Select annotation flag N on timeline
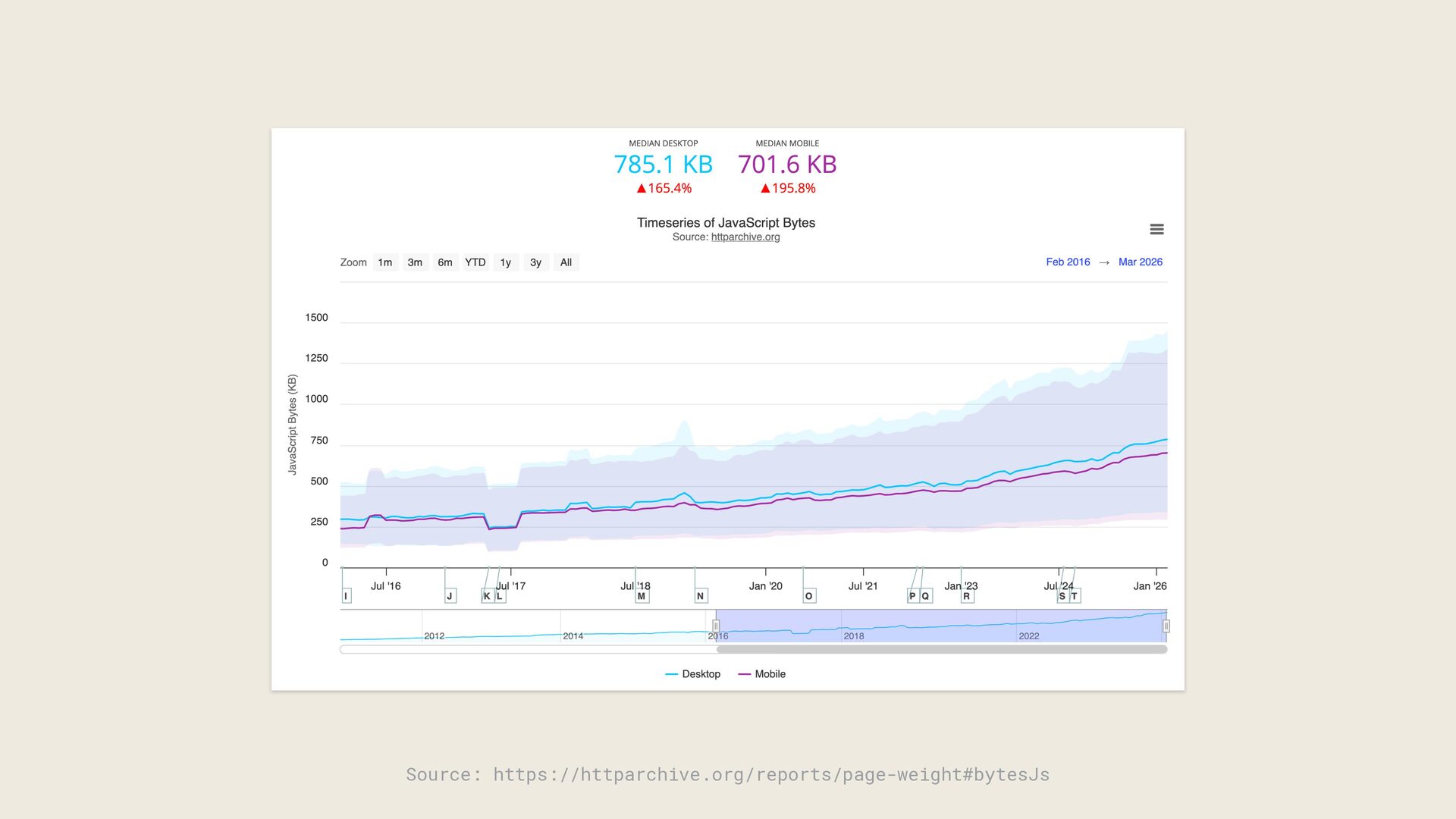Viewport: 1456px width, 819px height. pos(701,596)
